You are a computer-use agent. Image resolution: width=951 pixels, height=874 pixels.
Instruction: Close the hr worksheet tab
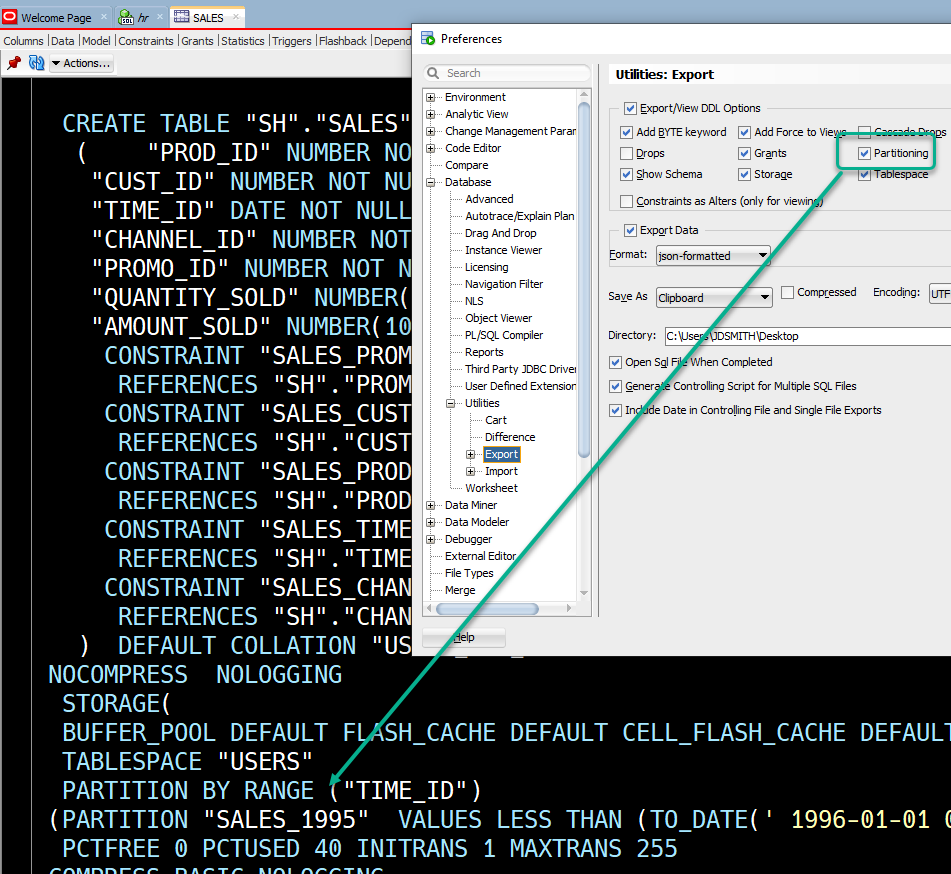click(160, 17)
